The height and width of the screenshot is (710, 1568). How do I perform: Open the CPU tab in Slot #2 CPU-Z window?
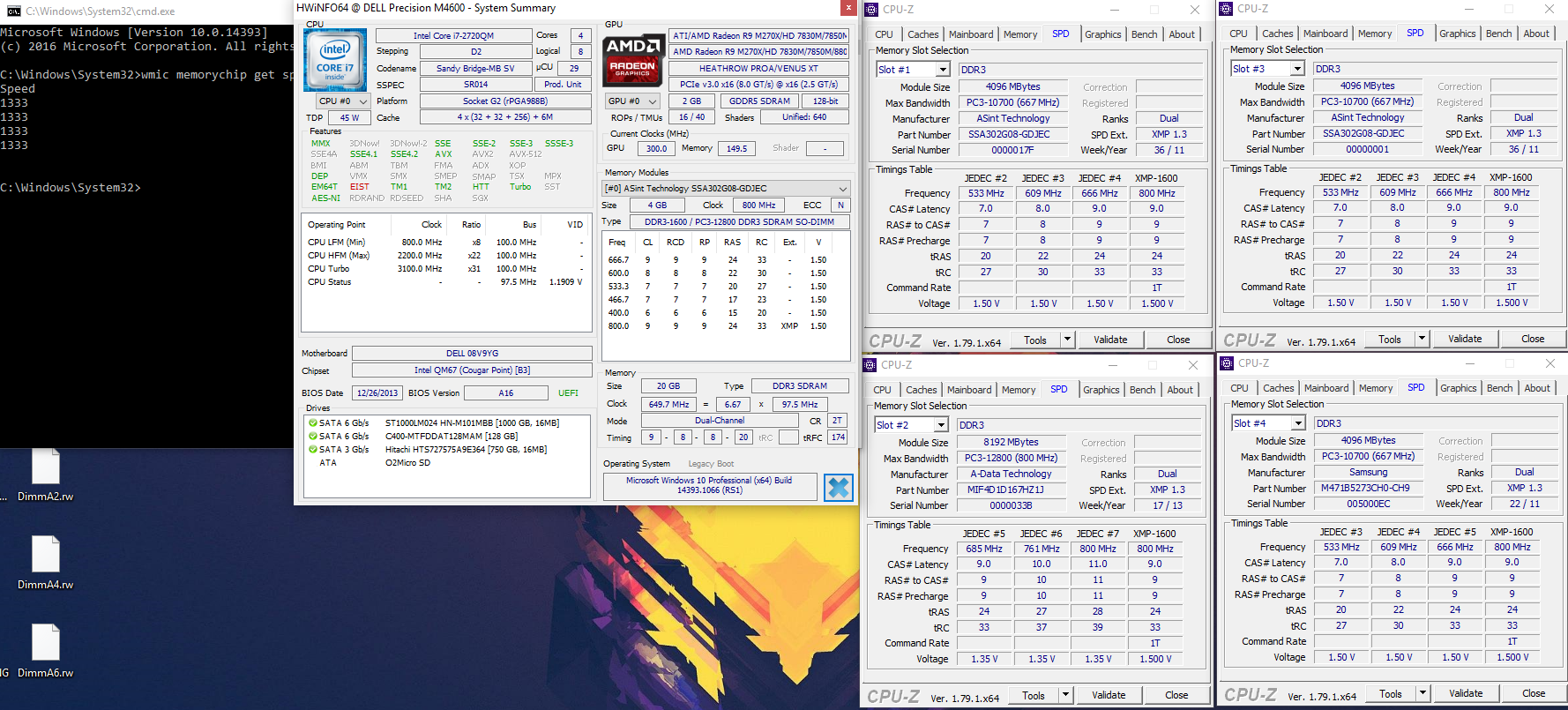[x=882, y=390]
